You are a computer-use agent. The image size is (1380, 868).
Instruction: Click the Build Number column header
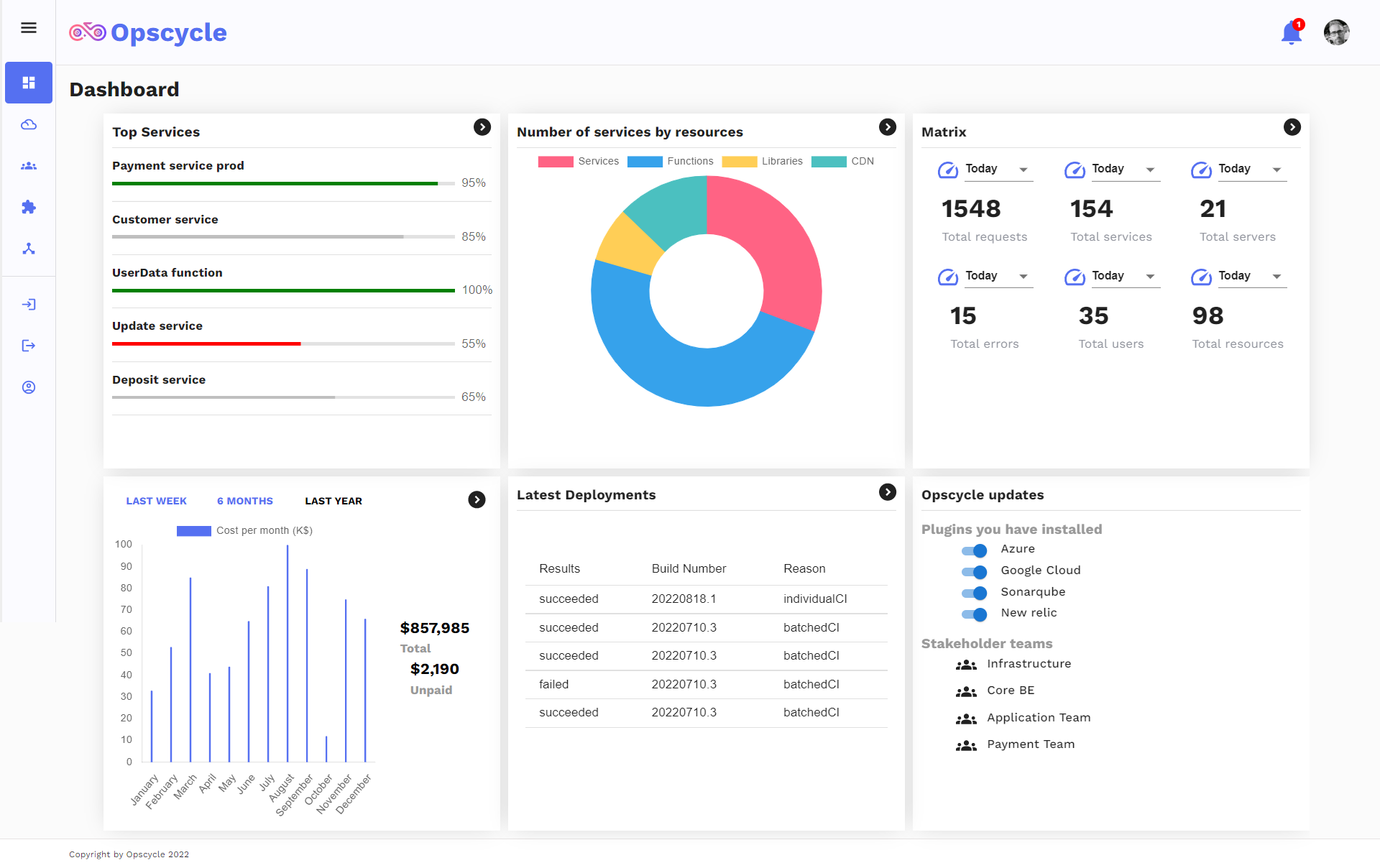coord(689,569)
